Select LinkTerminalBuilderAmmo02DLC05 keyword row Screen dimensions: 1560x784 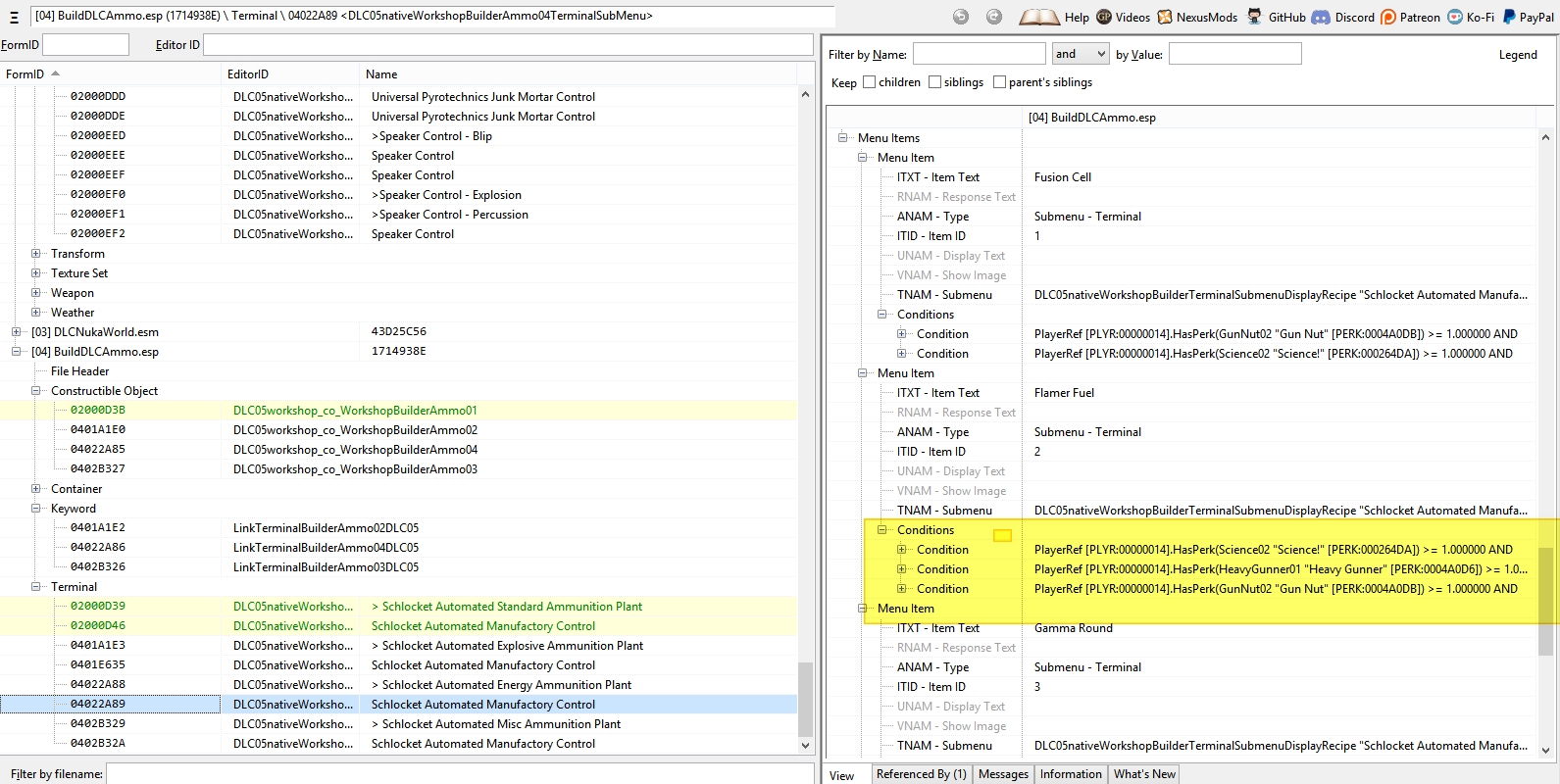[398, 528]
